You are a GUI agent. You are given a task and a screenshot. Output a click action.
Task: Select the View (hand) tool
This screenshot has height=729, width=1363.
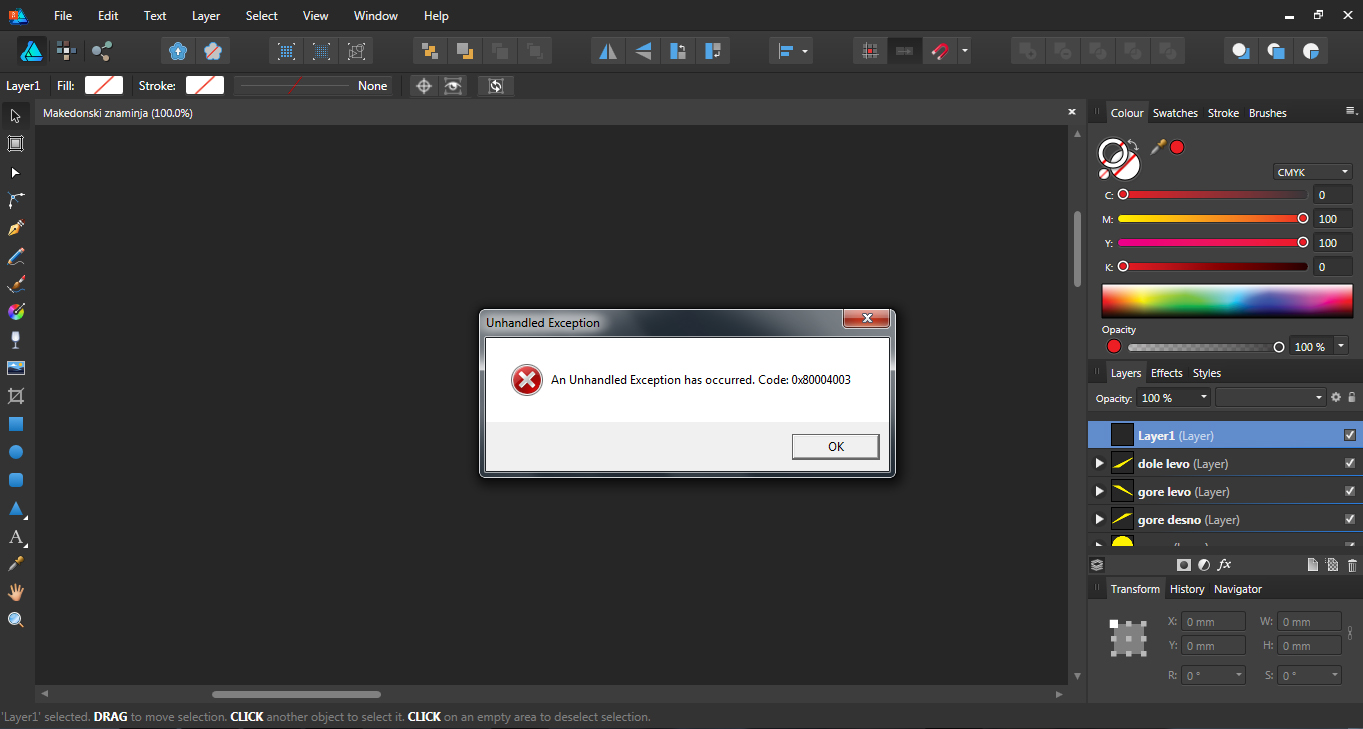click(15, 592)
